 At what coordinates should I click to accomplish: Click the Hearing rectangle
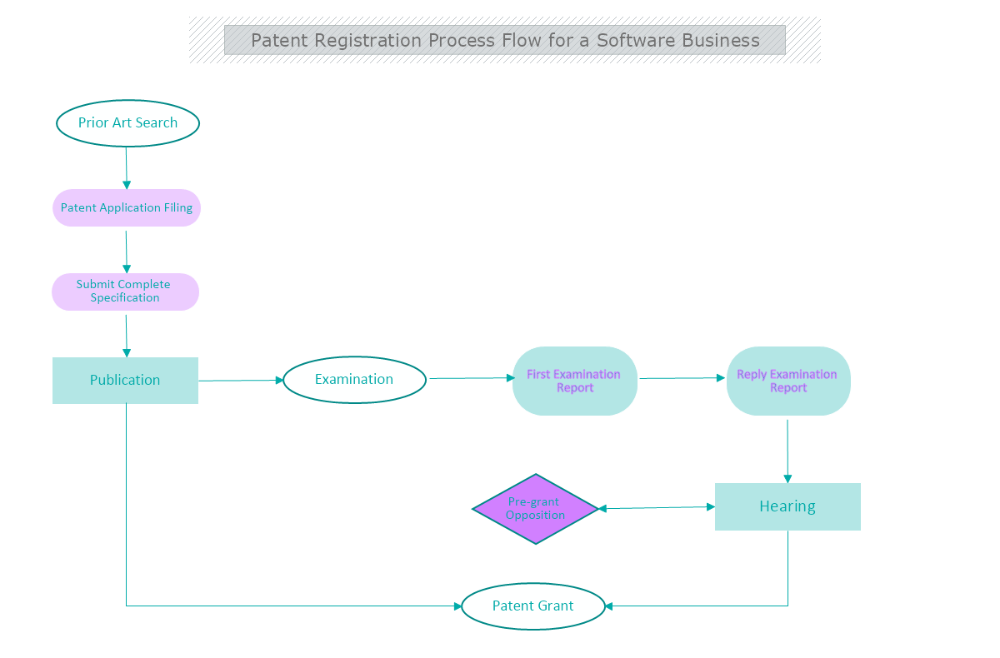pyautogui.click(x=787, y=506)
